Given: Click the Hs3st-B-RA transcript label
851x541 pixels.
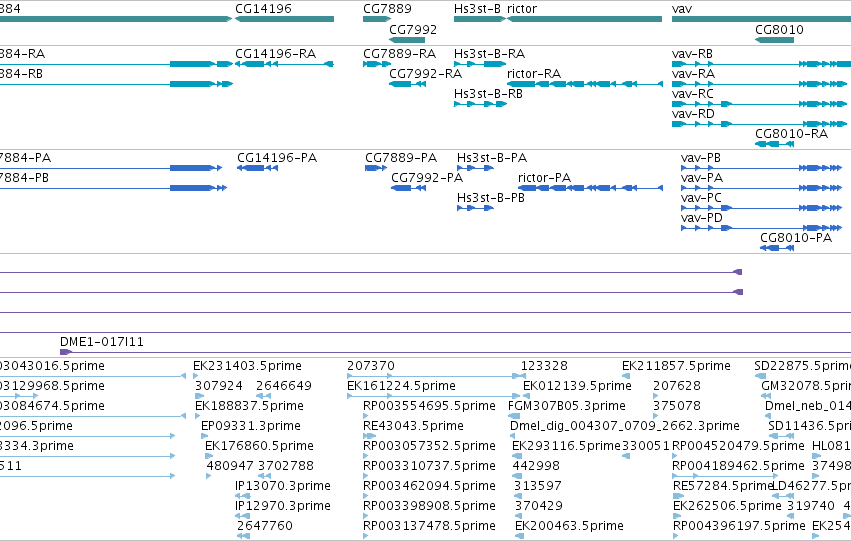Looking at the screenshot, I should point(490,54).
